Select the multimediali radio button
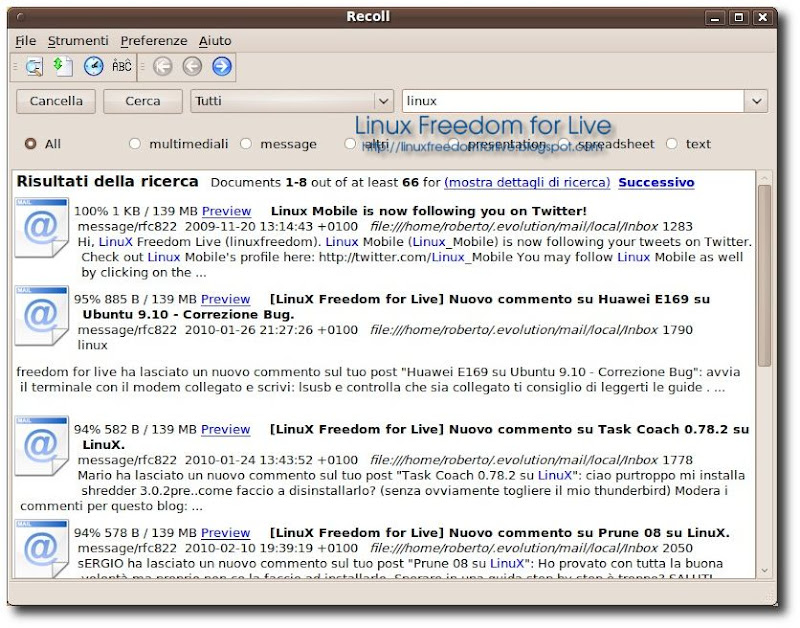Image resolution: width=800 pixels, height=628 pixels. click(135, 144)
